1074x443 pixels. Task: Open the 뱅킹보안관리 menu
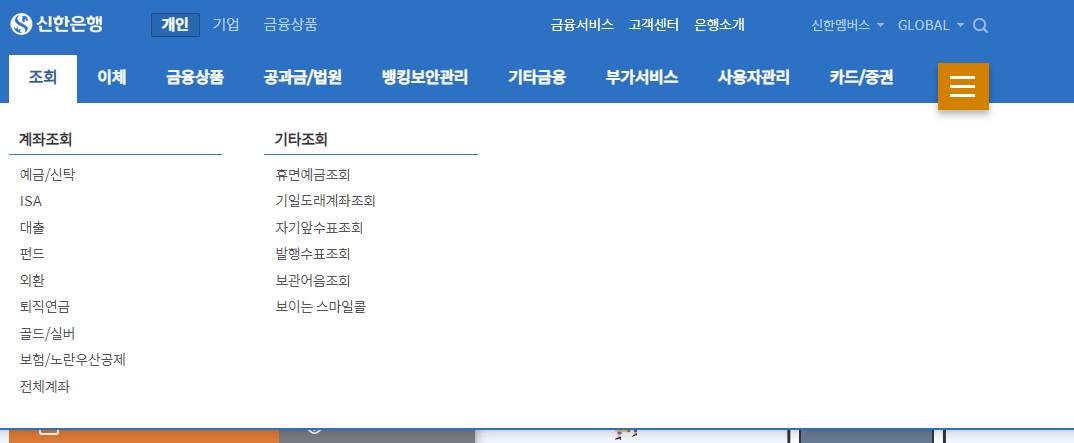tap(425, 78)
